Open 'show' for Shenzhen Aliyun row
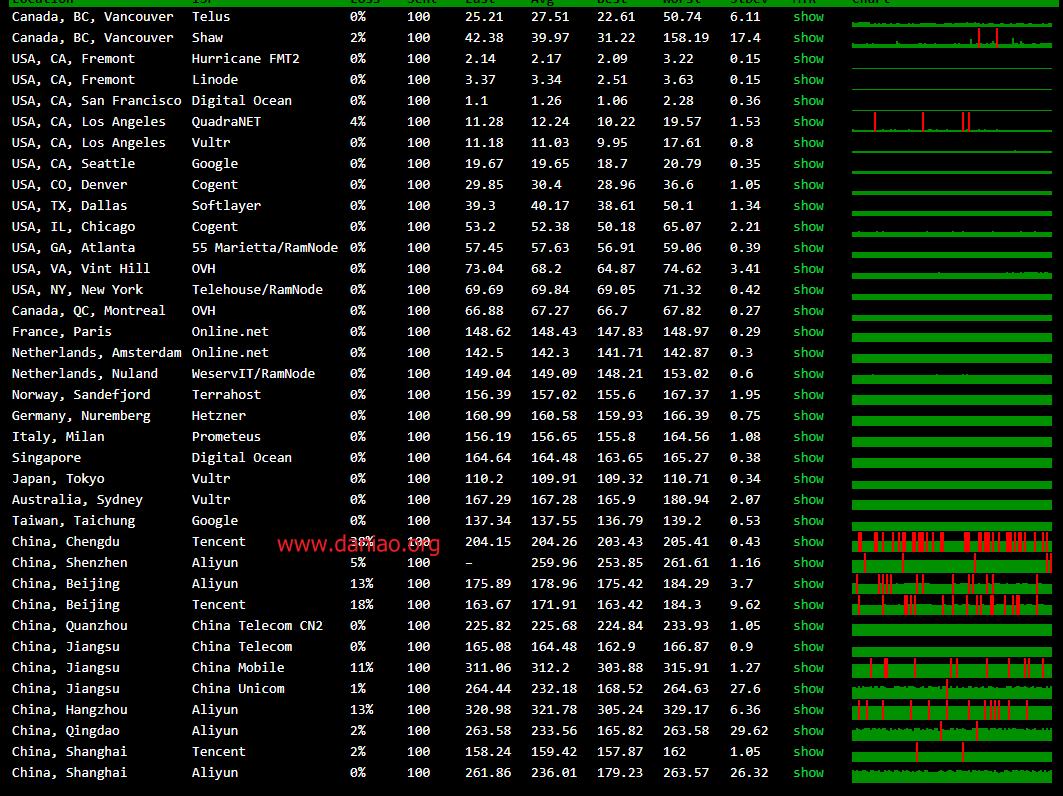 [x=808, y=563]
